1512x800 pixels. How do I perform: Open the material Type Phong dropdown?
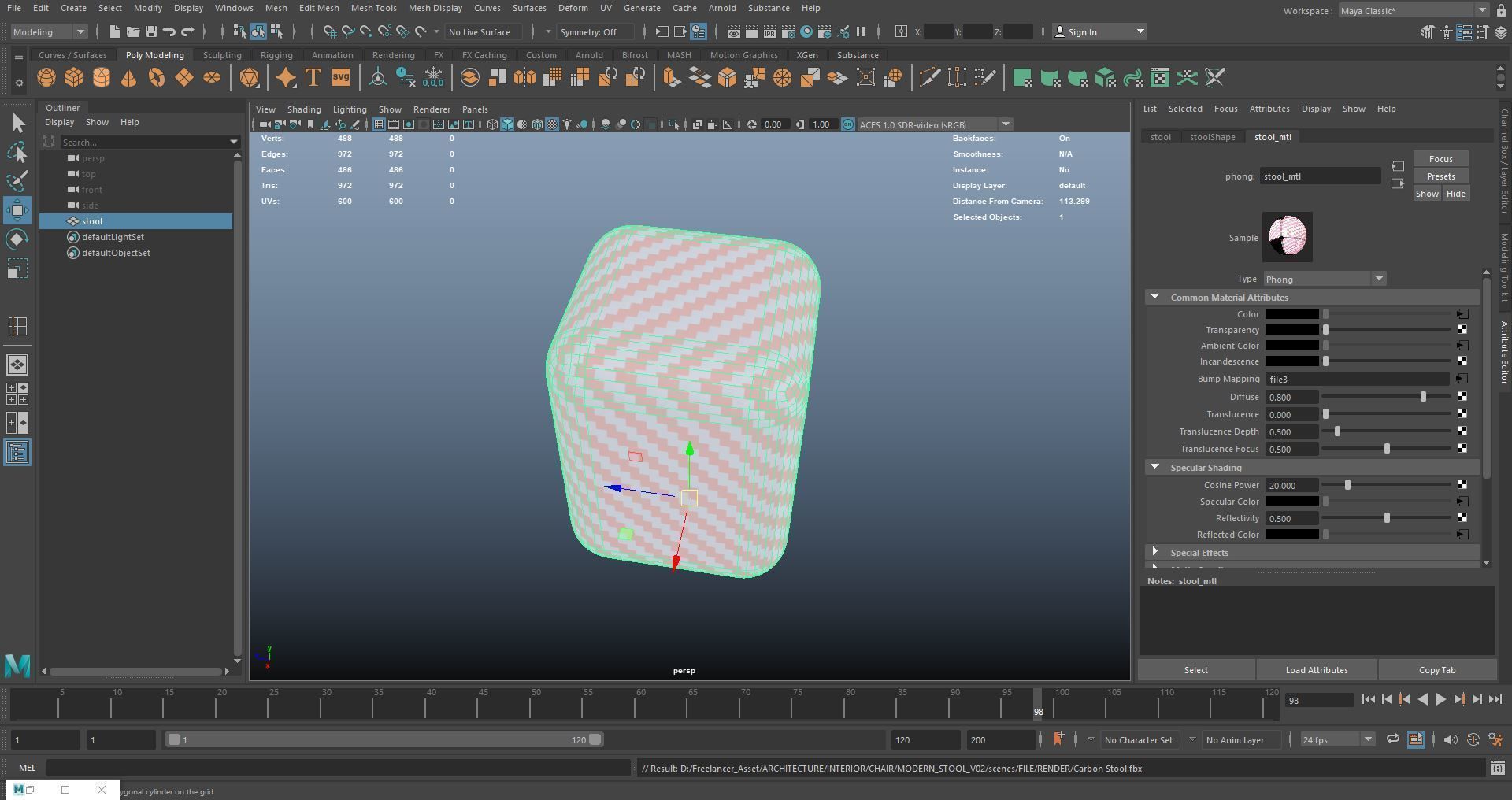1325,279
